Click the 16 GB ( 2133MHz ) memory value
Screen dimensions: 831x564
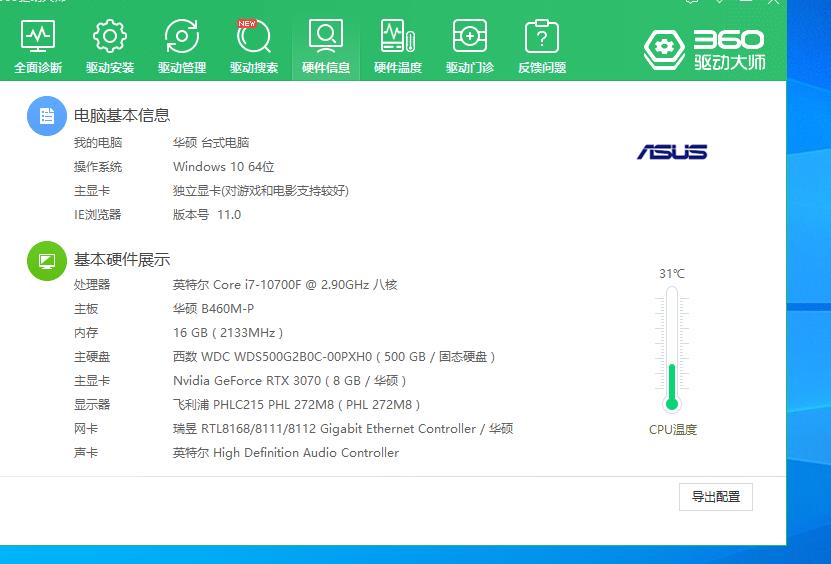pos(228,332)
